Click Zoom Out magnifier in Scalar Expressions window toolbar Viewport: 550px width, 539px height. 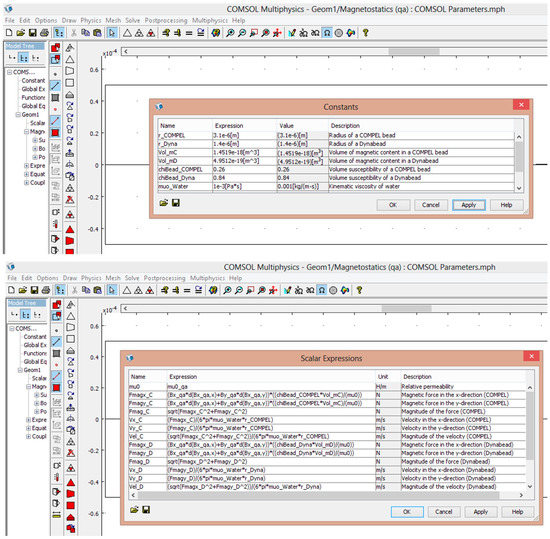pyautogui.click(x=239, y=290)
